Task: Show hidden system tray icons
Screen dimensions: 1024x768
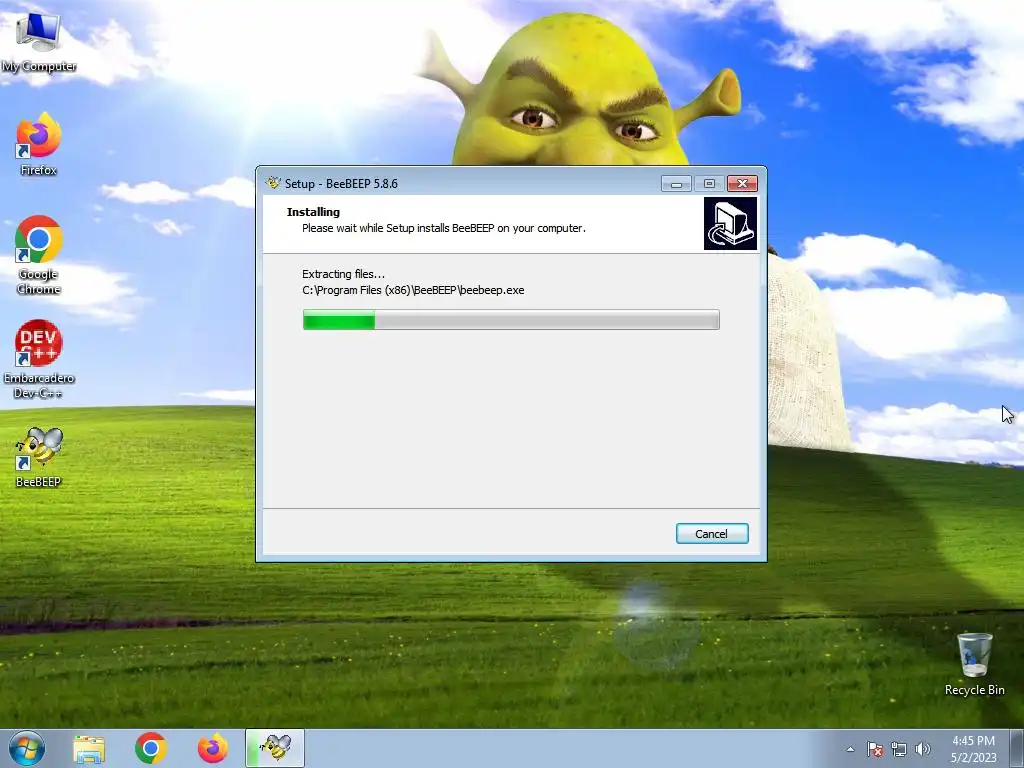Action: pos(850,749)
